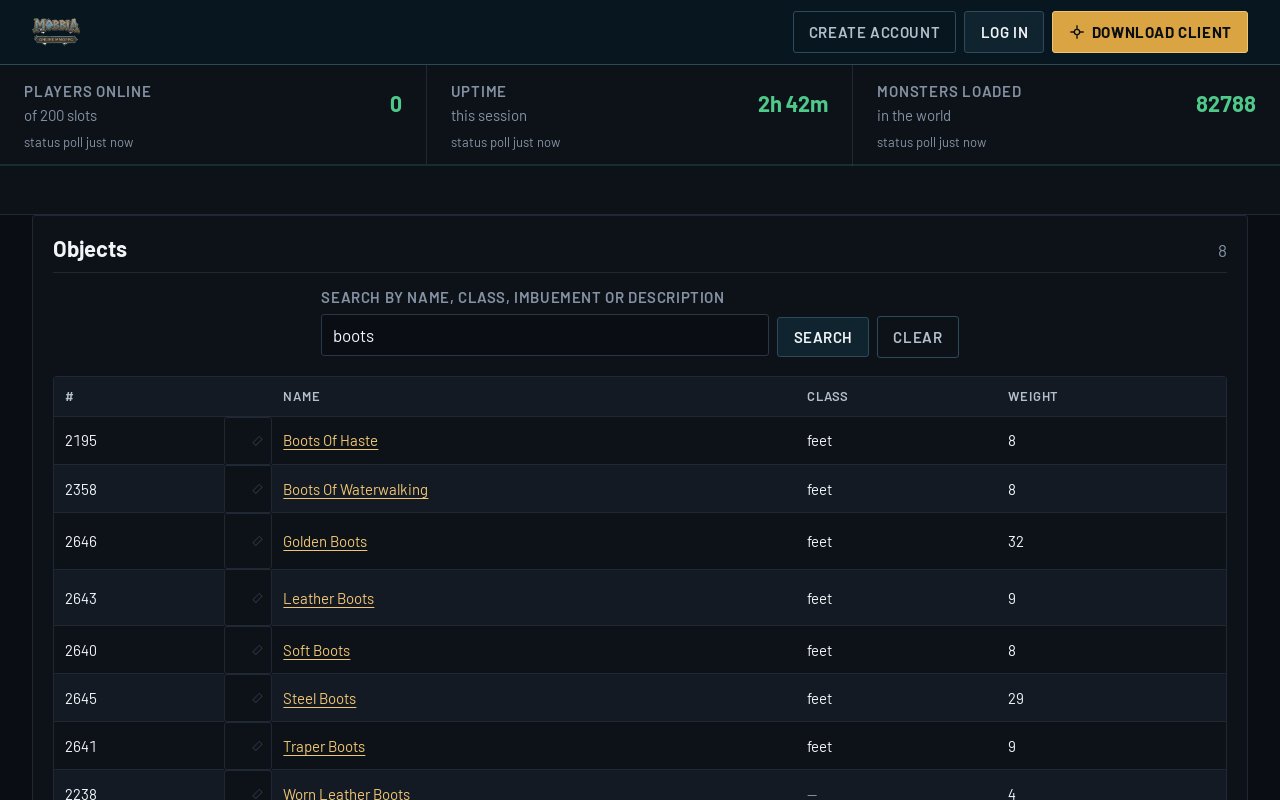The width and height of the screenshot is (1280, 800).
Task: Select object number 2640
Action: [x=81, y=650]
